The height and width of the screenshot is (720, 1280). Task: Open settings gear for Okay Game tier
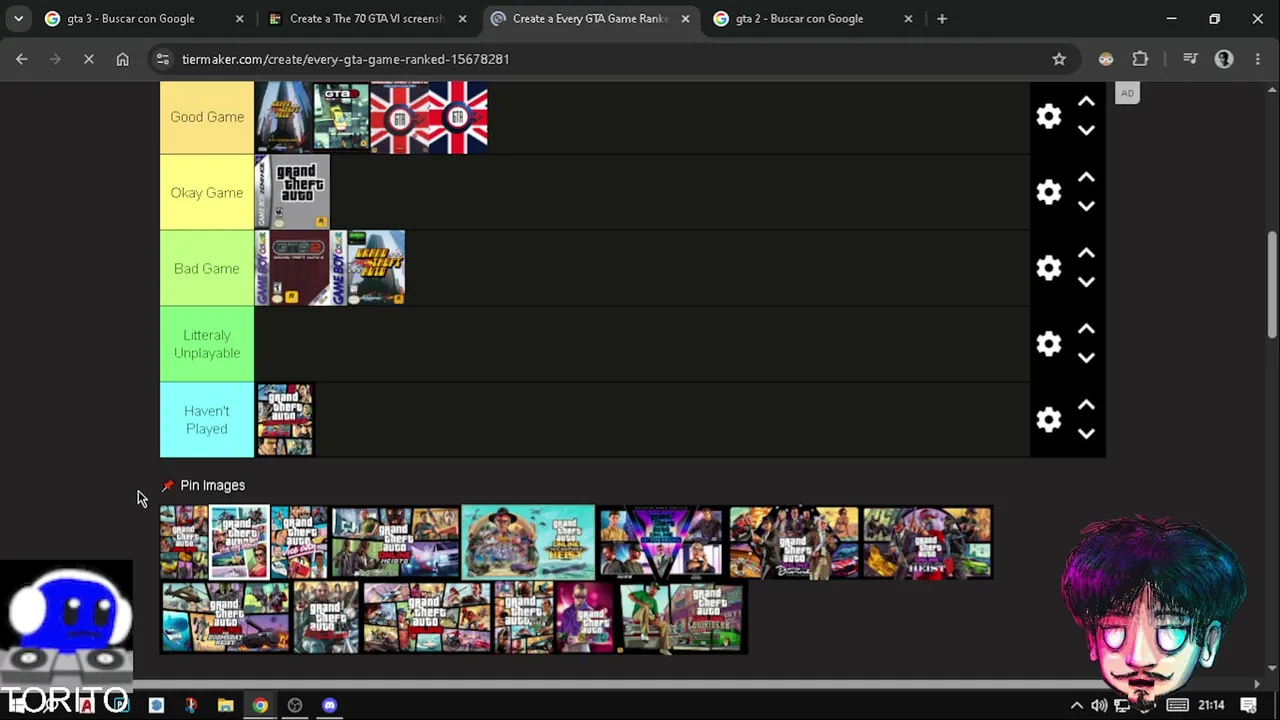click(1048, 192)
